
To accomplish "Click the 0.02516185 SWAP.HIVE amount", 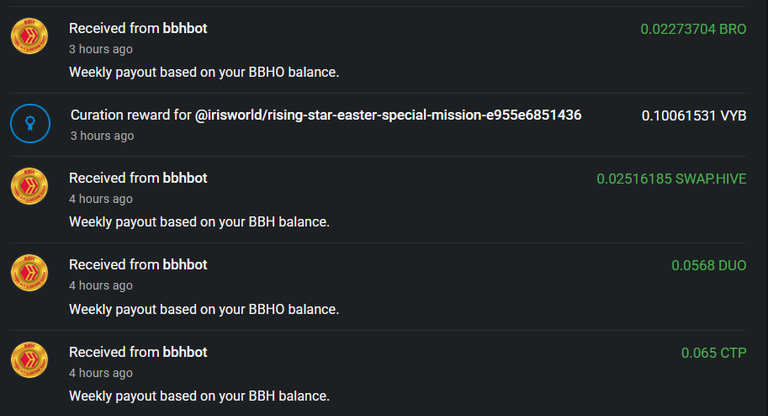I will (671, 179).
